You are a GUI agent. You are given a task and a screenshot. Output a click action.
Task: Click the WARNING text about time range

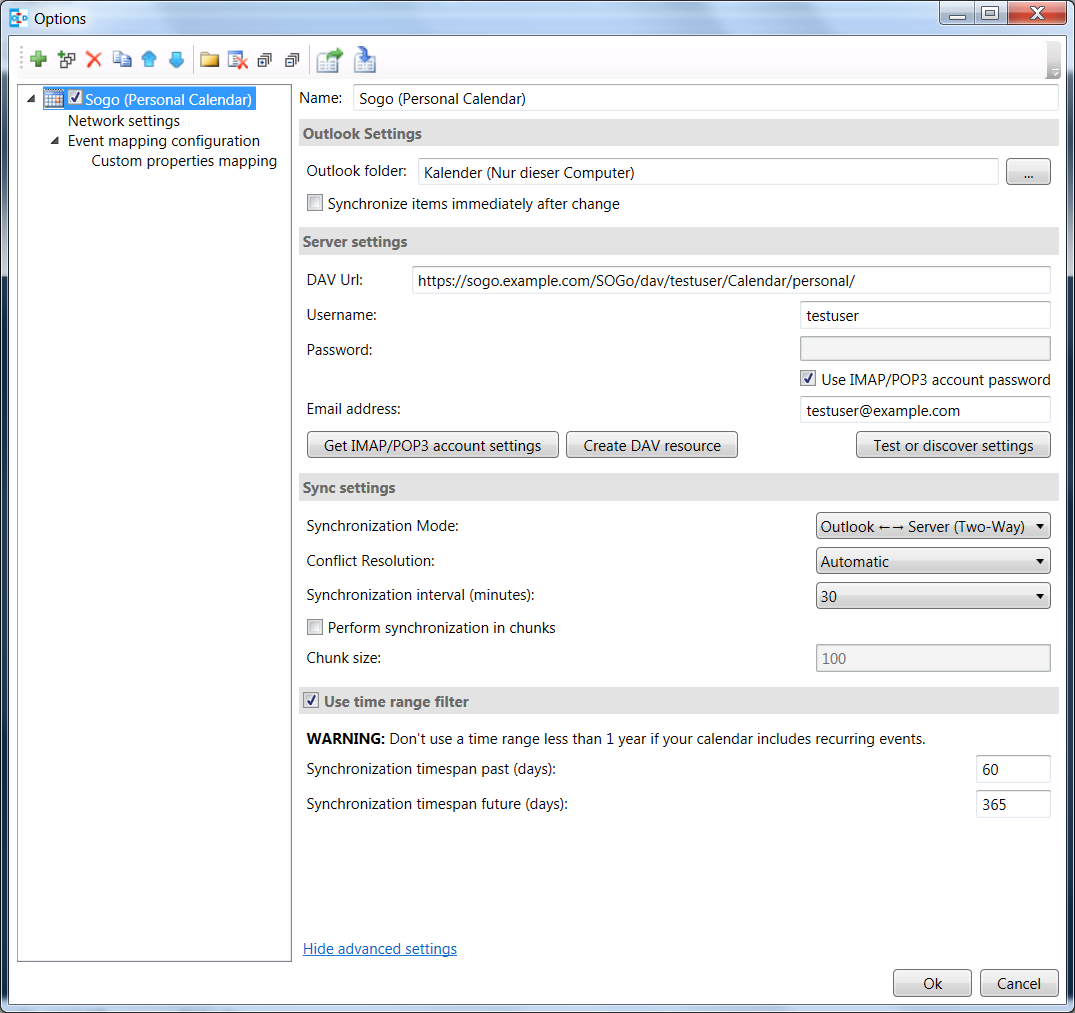tap(616, 739)
